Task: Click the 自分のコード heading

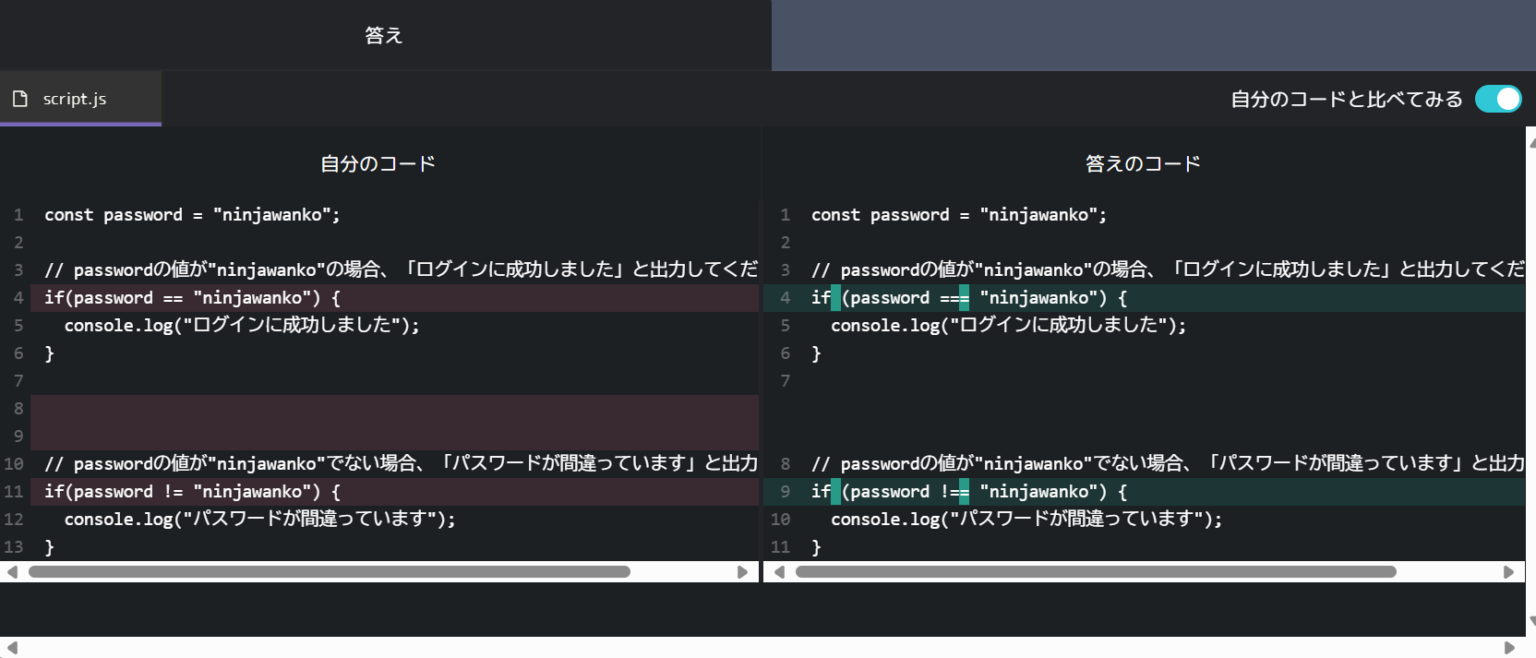Action: tap(377, 163)
